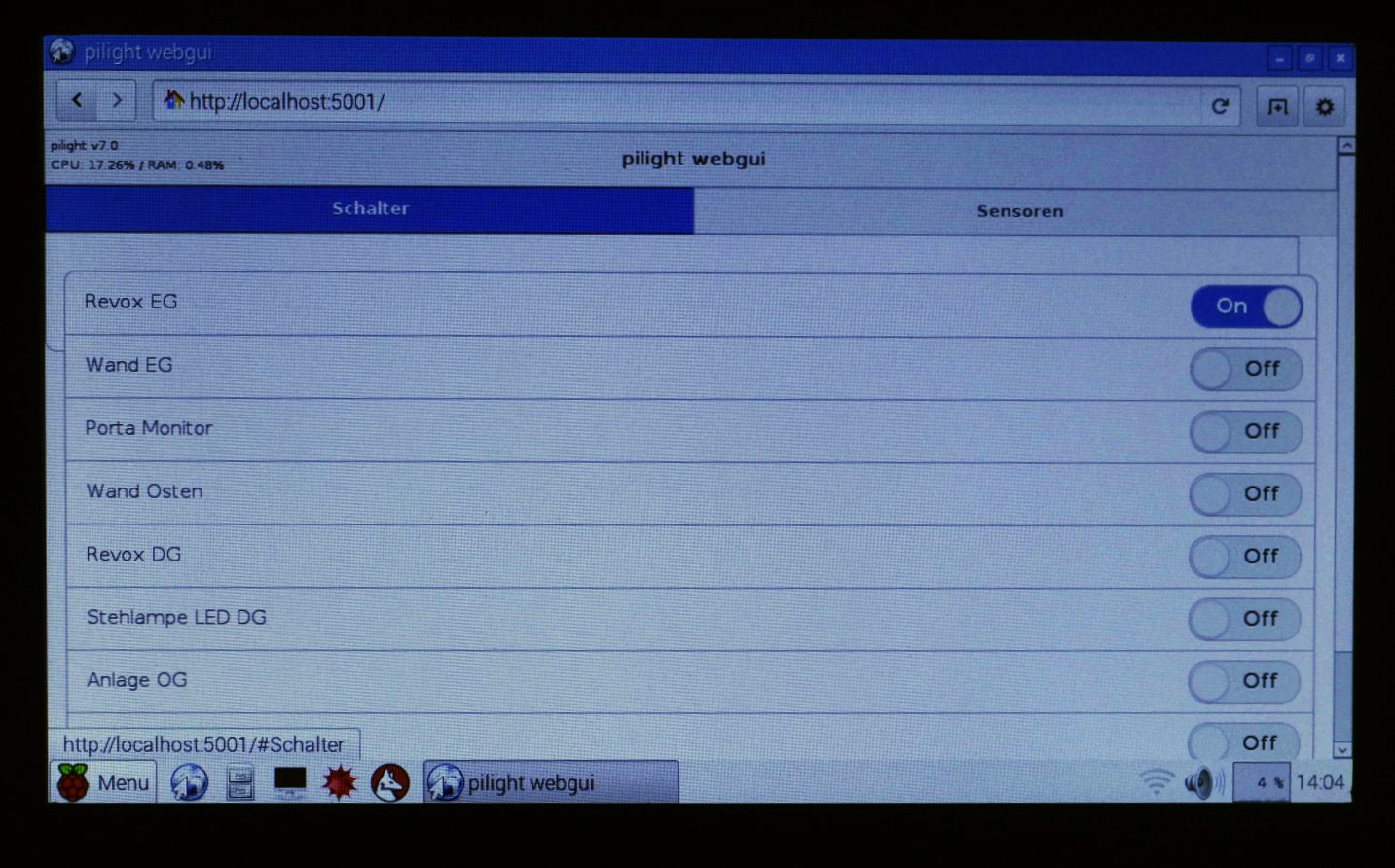
Task: Go forward with the browser forward arrow
Action: tap(117, 100)
